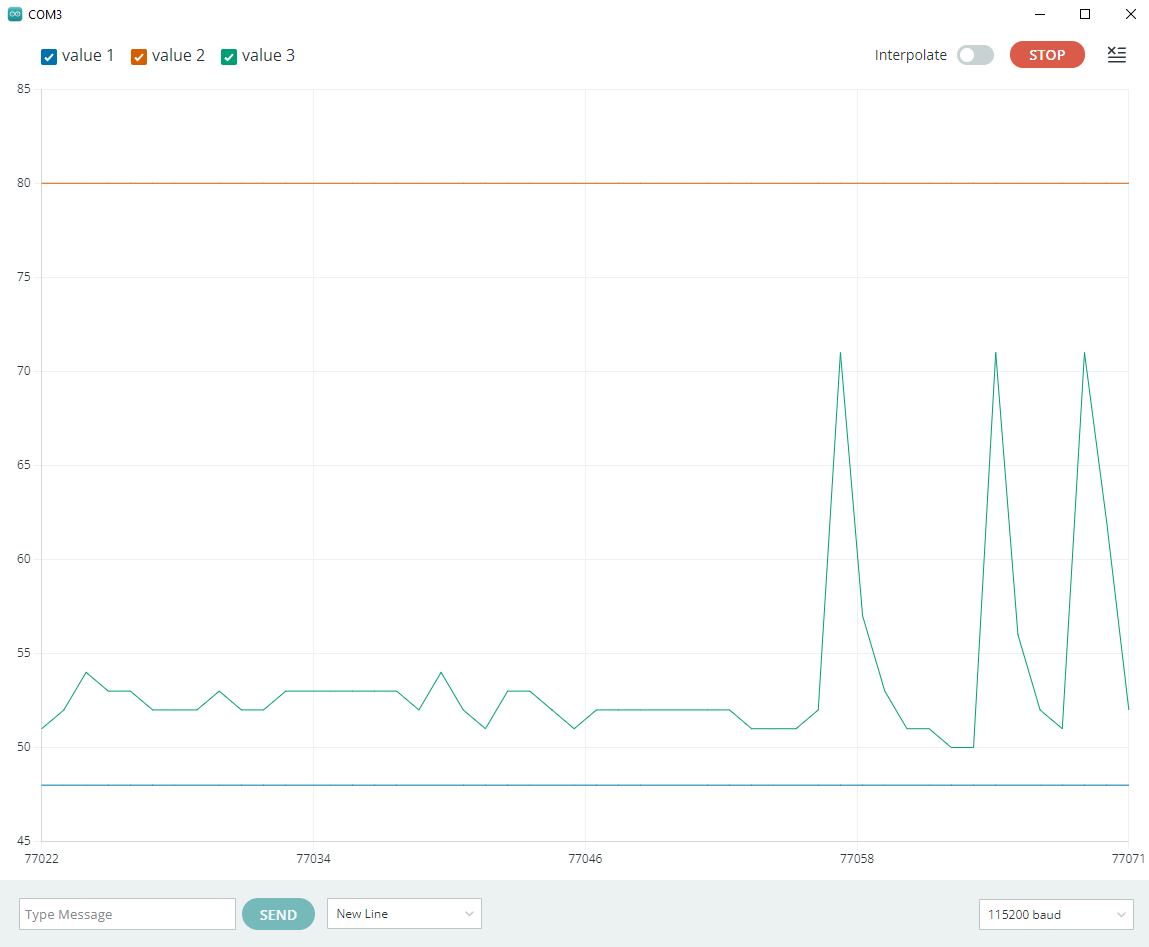
Task: Uncheck the value 1 series checkbox
Action: [x=49, y=57]
